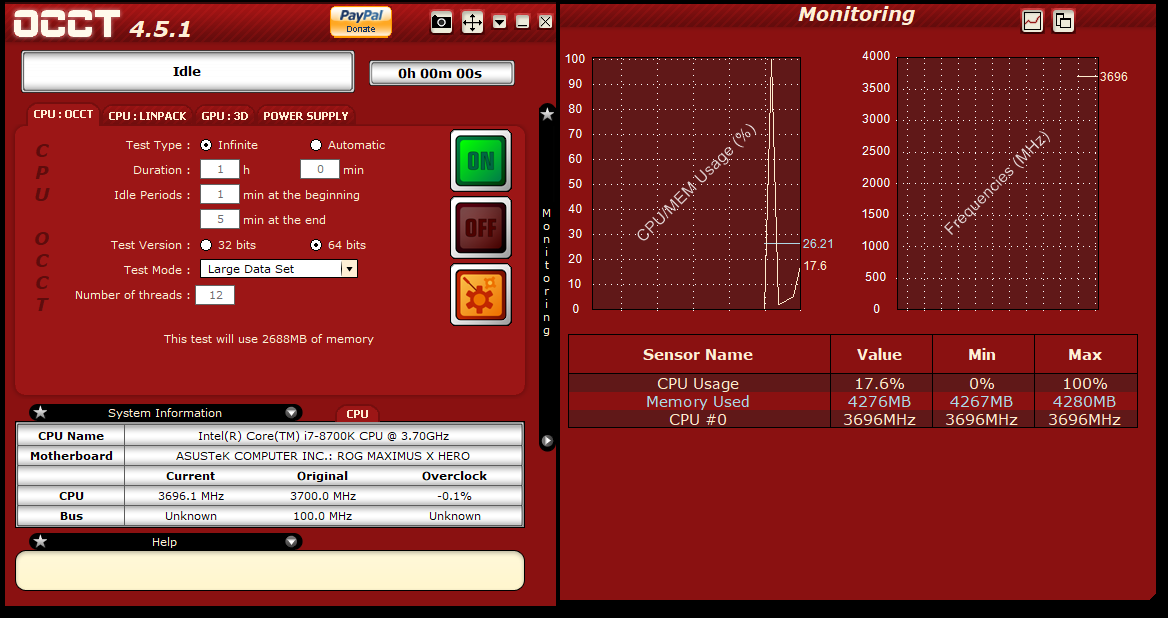Click the arrow below the Monitoring strip
The height and width of the screenshot is (618, 1168).
pyautogui.click(x=547, y=440)
